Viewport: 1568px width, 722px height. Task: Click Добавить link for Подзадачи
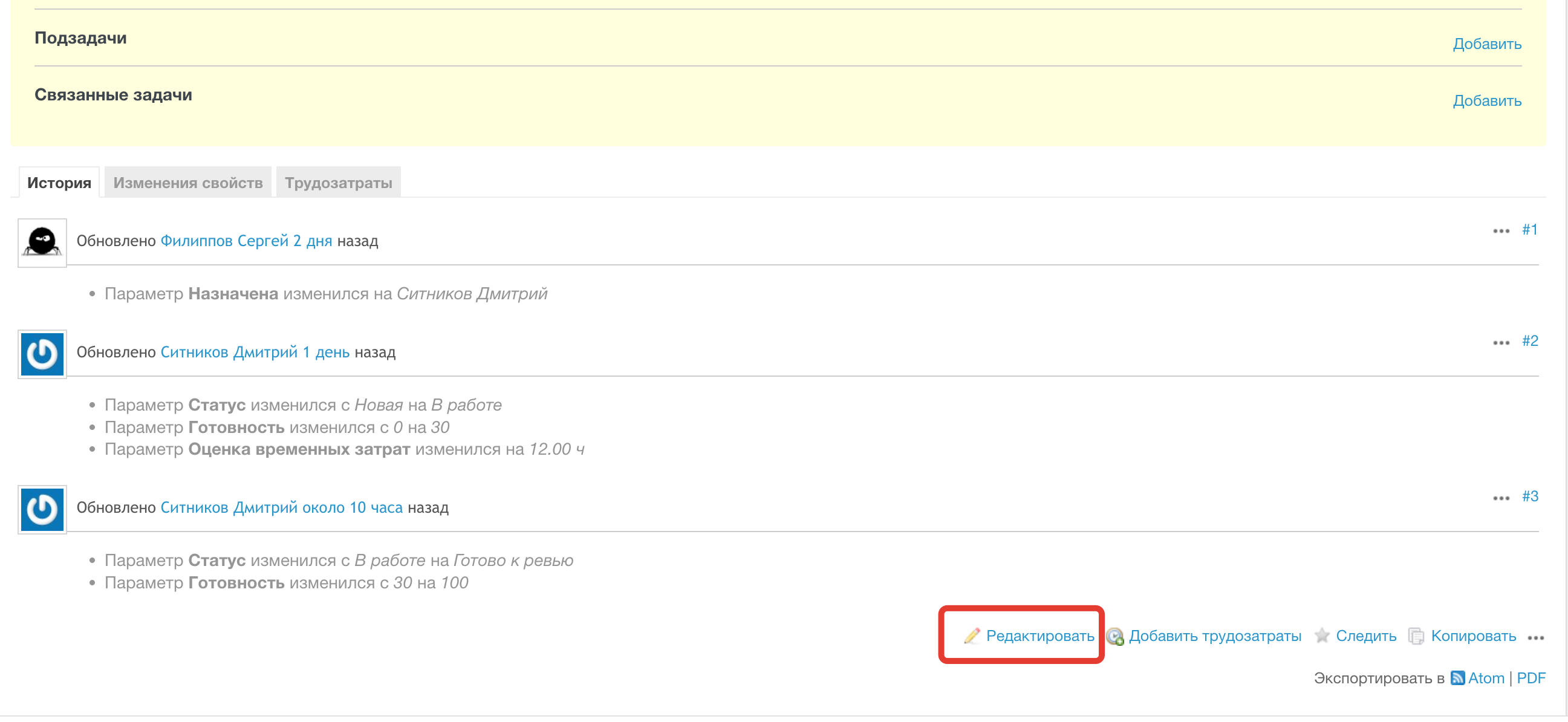click(1486, 44)
